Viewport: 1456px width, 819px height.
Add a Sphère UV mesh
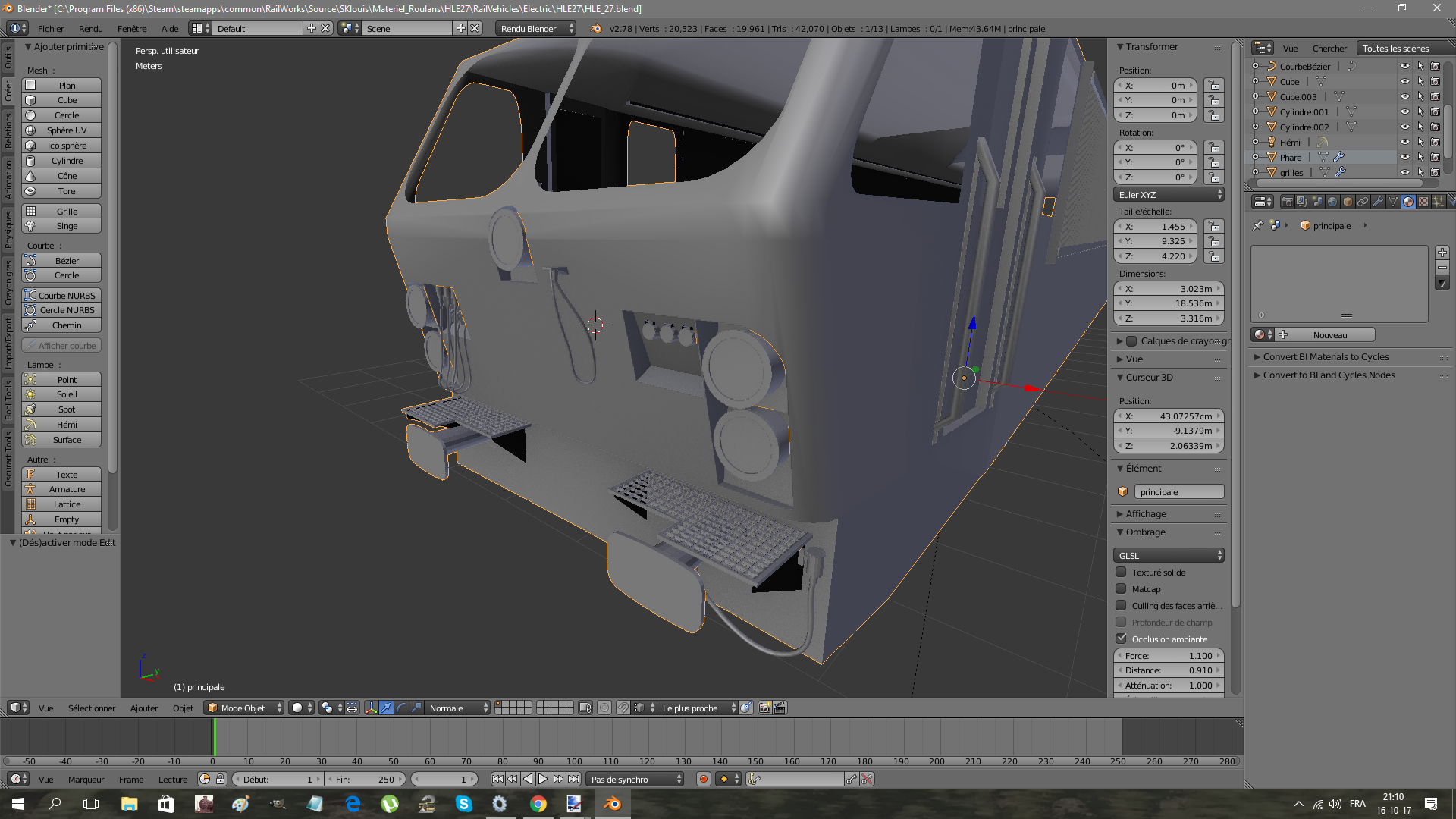[62, 130]
